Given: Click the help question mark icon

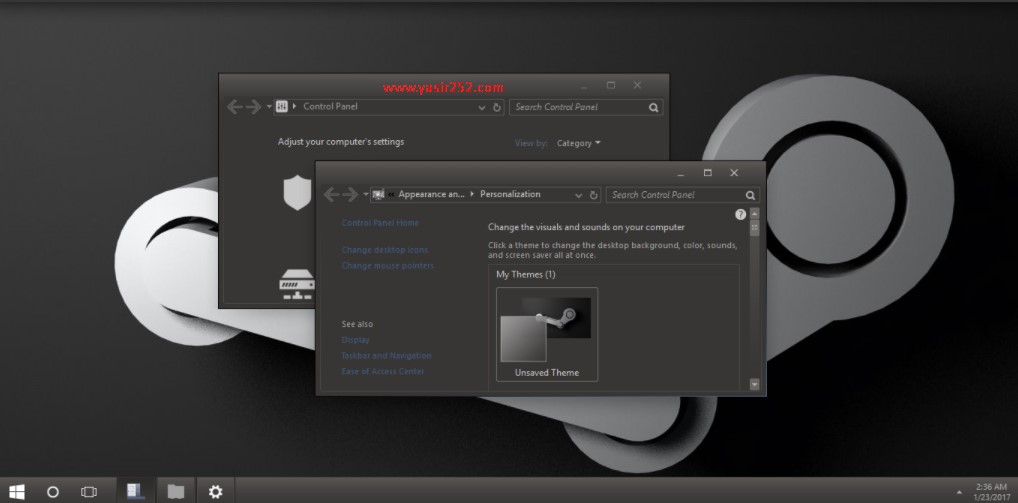Looking at the screenshot, I should click(x=740, y=214).
